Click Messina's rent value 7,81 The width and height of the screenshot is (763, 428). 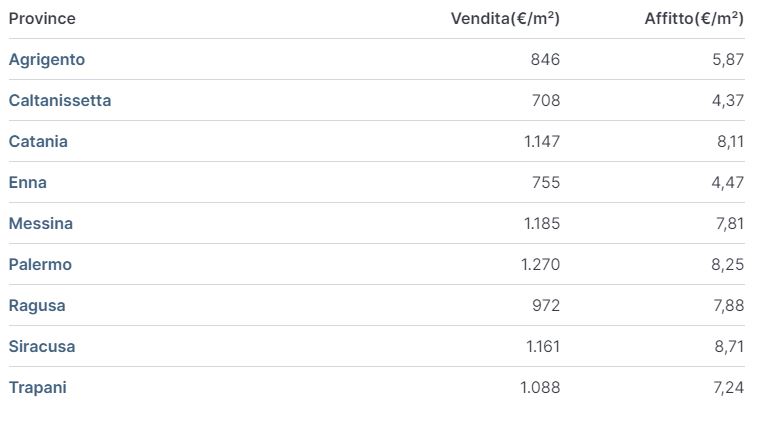[729, 224]
